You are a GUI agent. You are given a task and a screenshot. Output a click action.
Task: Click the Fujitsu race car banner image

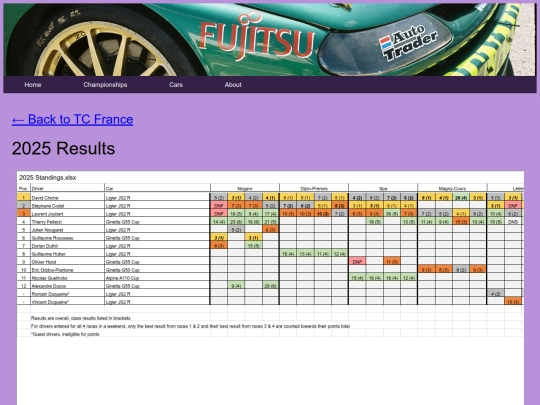pyautogui.click(x=270, y=39)
